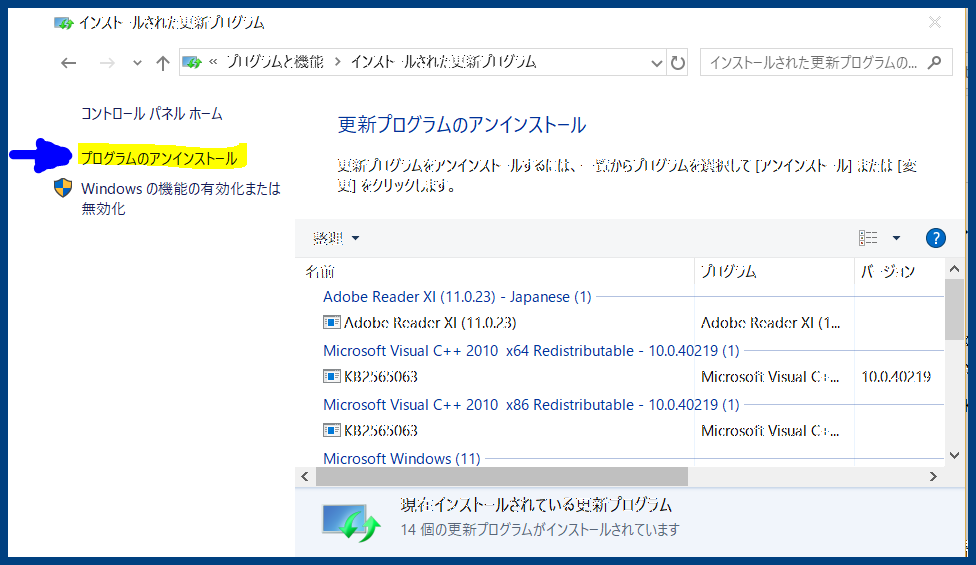Viewport: 976px width, 565px height.
Task: Select KB2565063 under the x86 Redistributable
Action: [x=380, y=431]
